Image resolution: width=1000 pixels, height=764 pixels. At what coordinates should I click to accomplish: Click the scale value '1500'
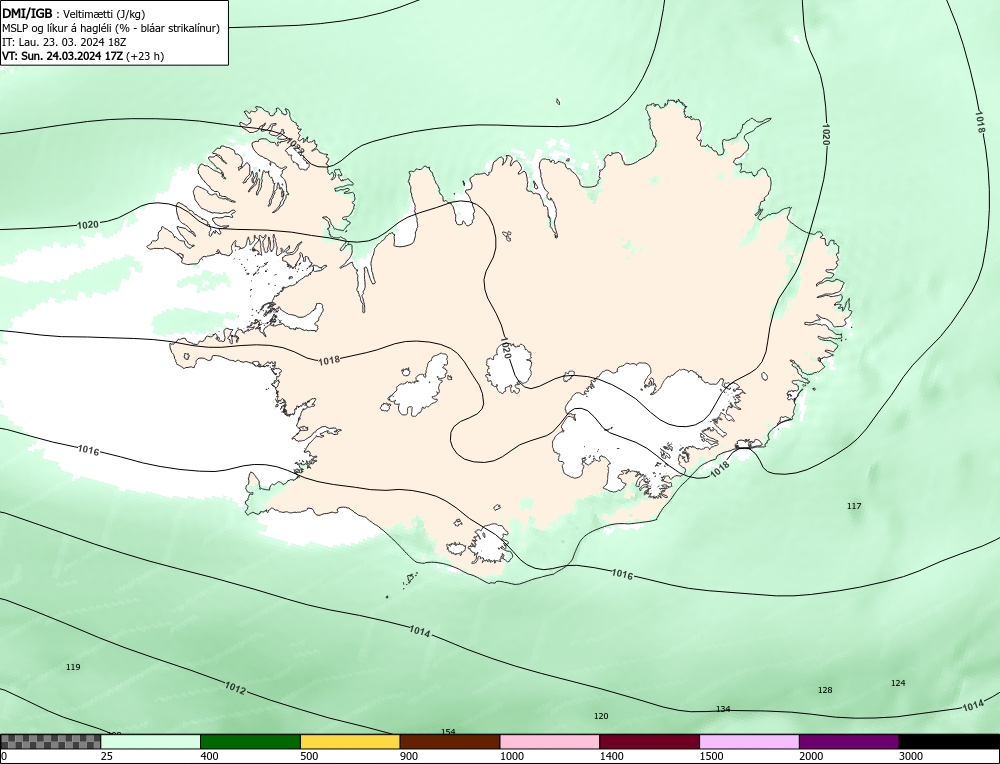711,756
